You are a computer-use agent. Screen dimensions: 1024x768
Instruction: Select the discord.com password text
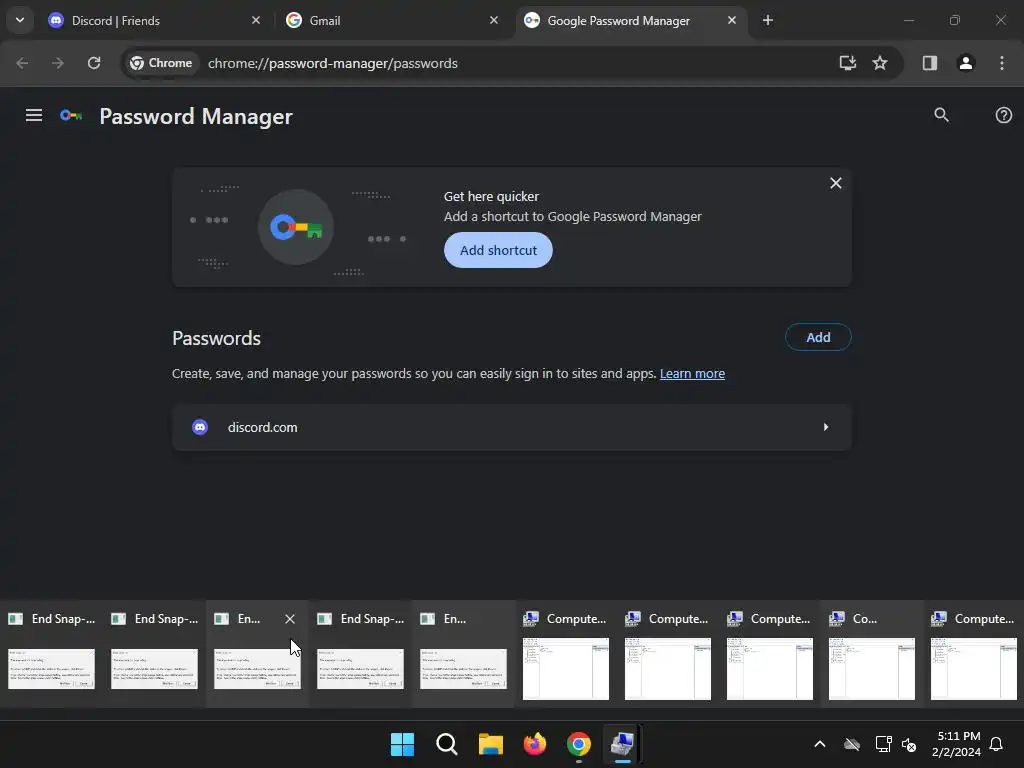(262, 427)
